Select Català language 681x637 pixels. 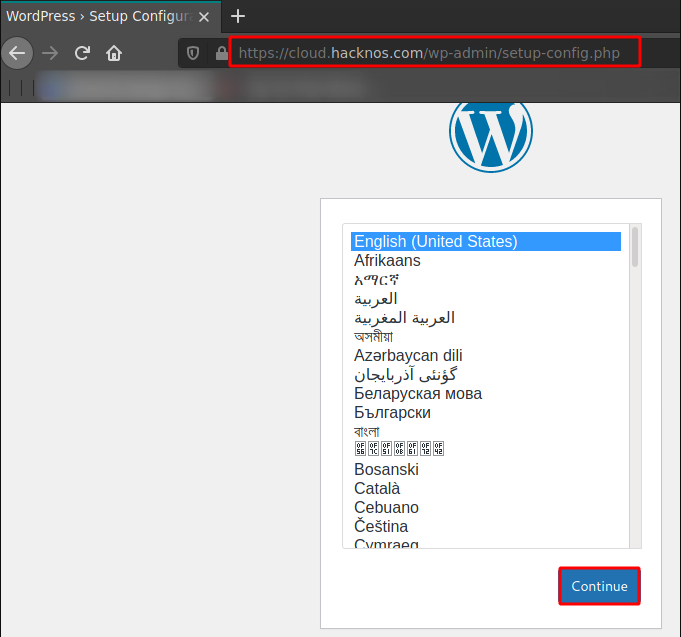tap(486, 488)
